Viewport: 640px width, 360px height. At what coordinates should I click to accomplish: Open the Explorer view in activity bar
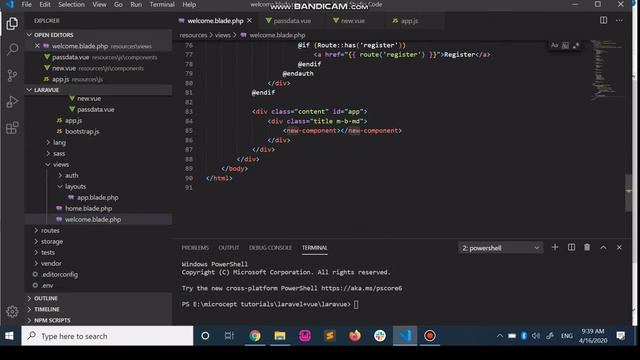coord(12,24)
